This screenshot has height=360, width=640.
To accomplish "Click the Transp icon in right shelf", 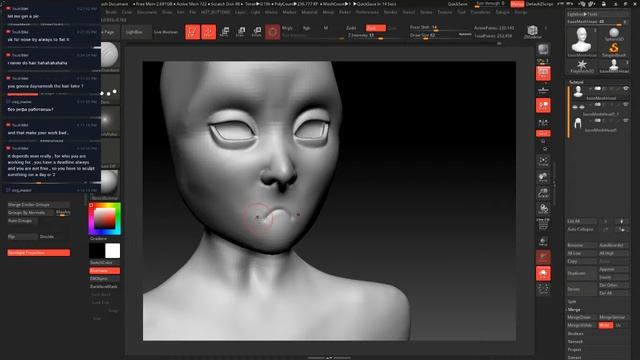I will click(x=543, y=241).
